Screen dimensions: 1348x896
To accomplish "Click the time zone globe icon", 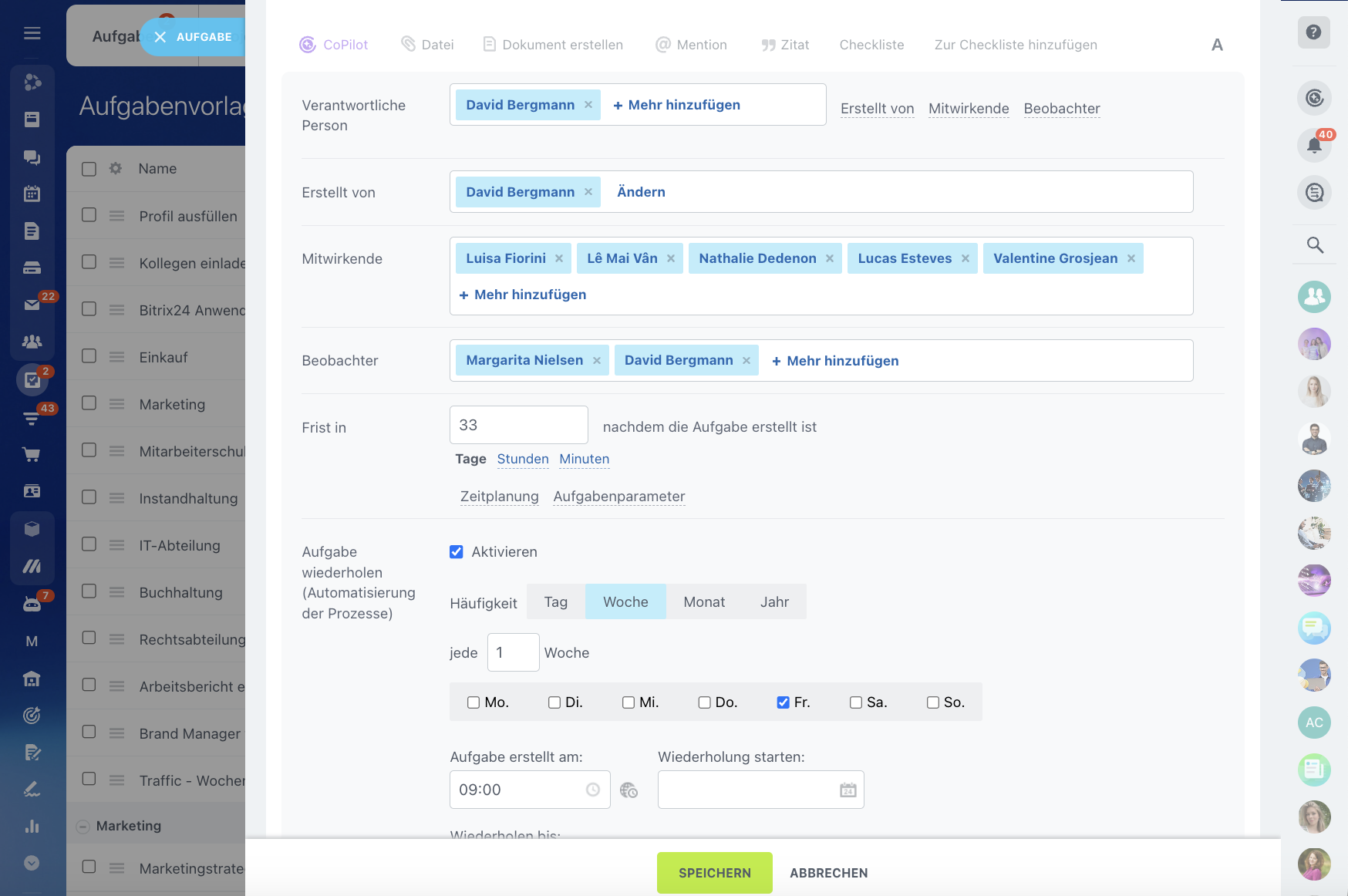I will [629, 790].
